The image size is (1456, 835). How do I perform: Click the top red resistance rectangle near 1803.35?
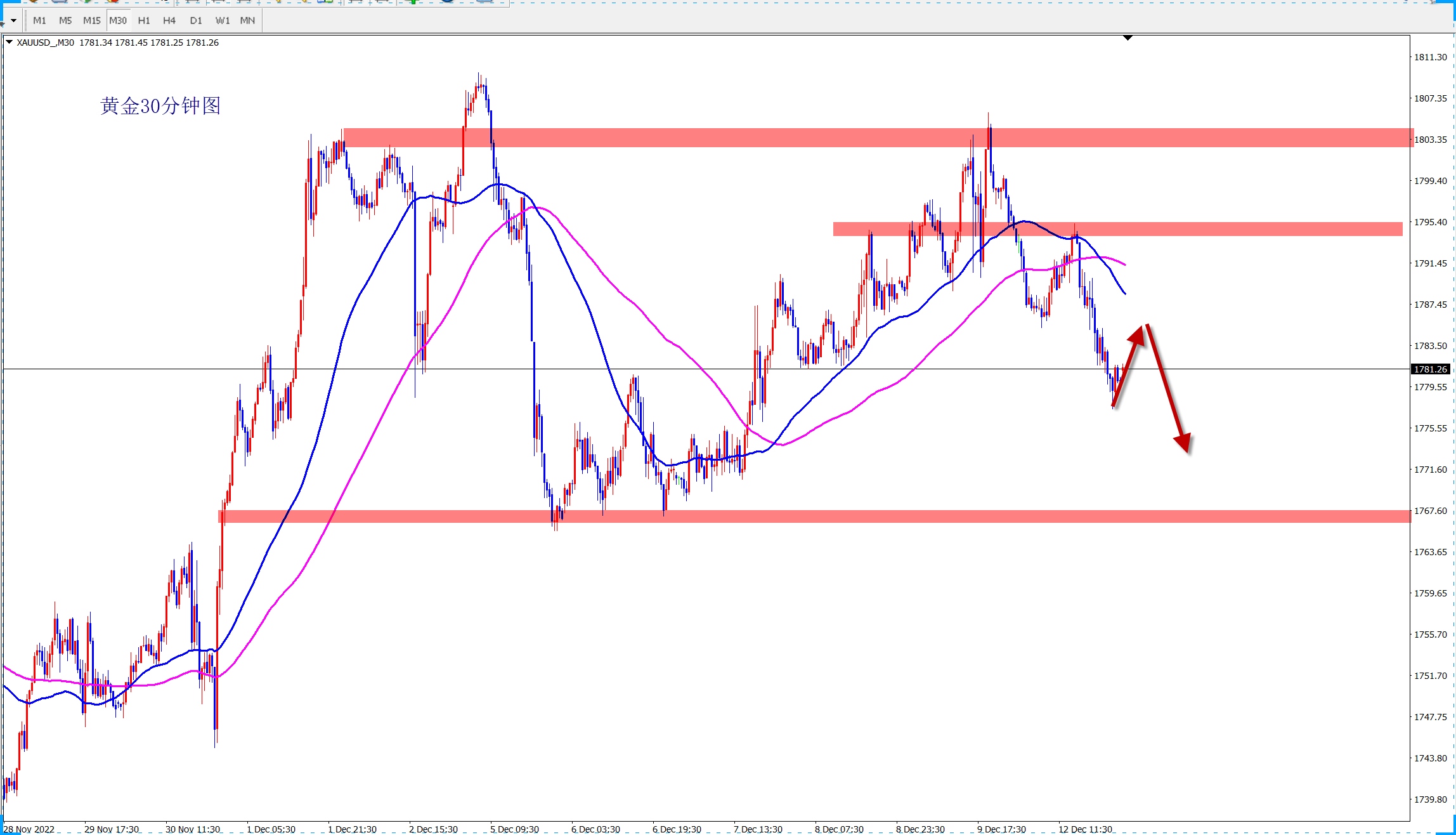(x=698, y=138)
